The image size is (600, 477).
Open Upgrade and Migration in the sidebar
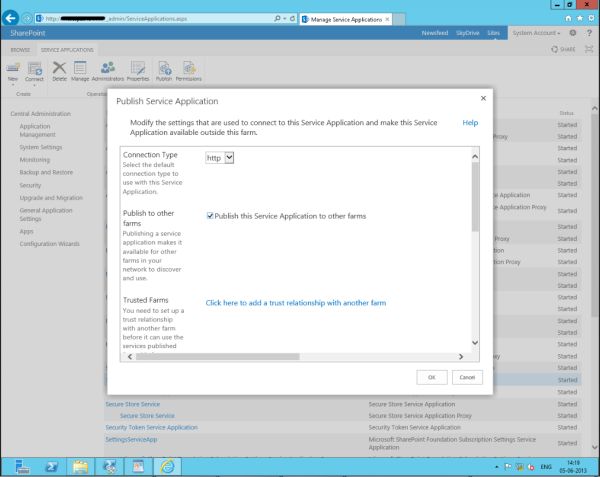click(x=51, y=198)
